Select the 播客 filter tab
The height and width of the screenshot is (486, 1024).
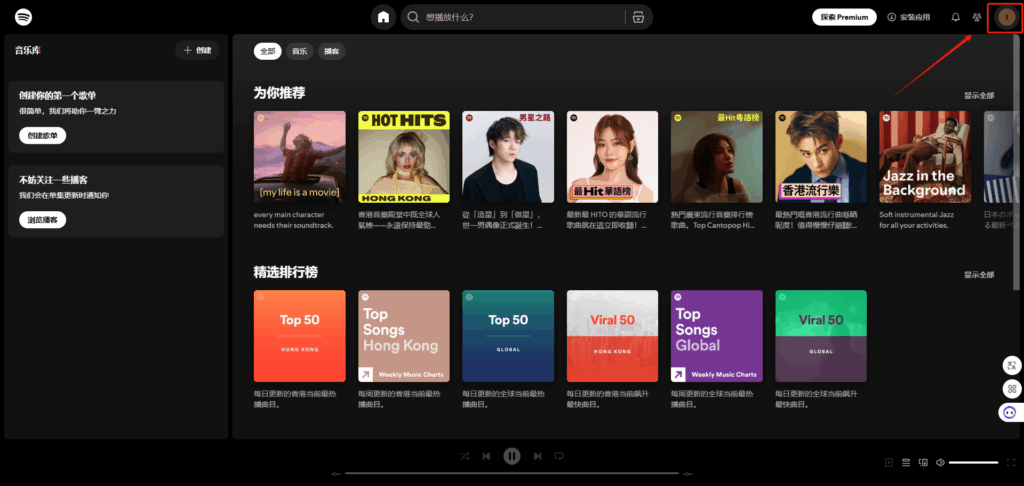coord(331,52)
